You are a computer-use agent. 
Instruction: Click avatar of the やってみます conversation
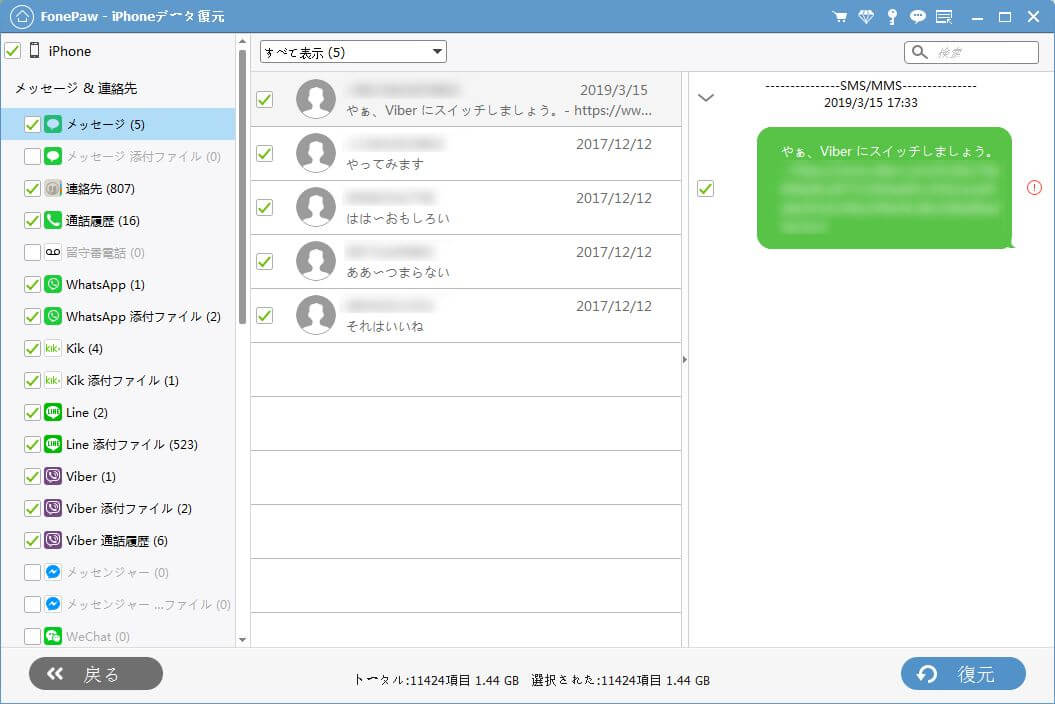[x=316, y=153]
